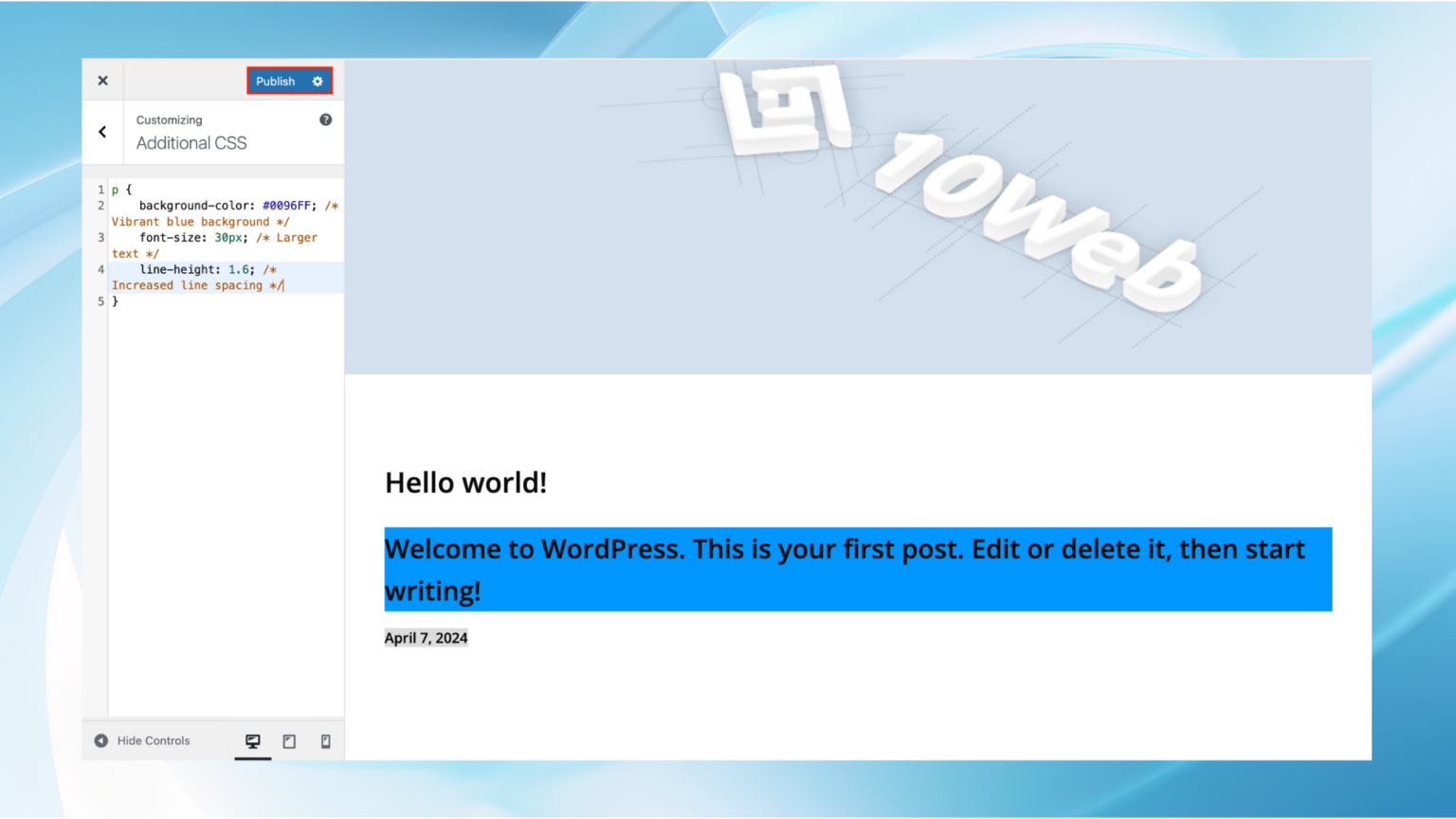Image resolution: width=1456 pixels, height=819 pixels.
Task: Close the Customizer with the X icon
Action: [x=102, y=81]
